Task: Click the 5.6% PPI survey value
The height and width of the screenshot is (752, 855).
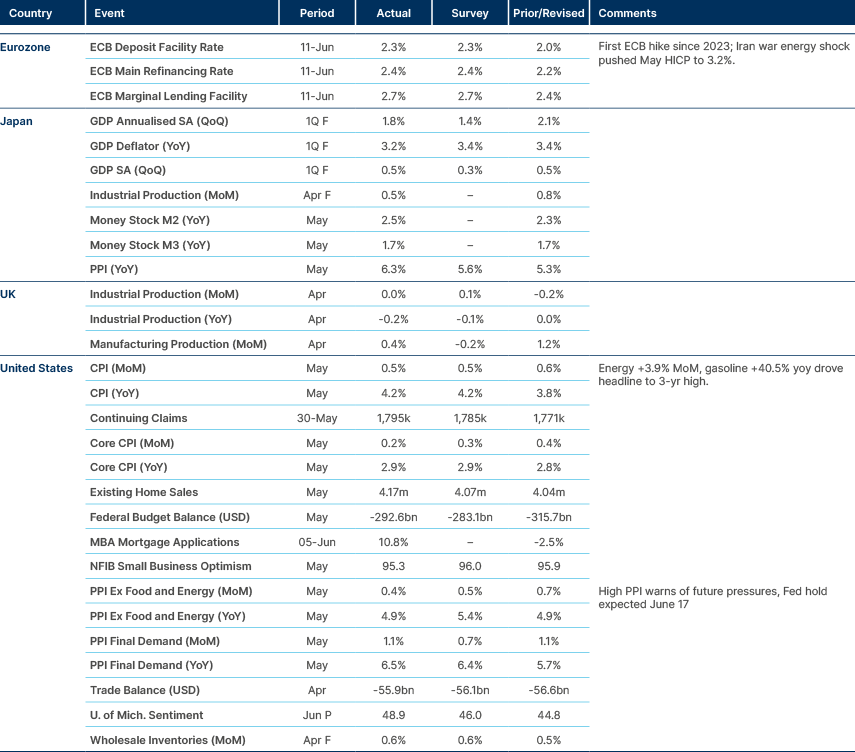Action: pos(469,269)
